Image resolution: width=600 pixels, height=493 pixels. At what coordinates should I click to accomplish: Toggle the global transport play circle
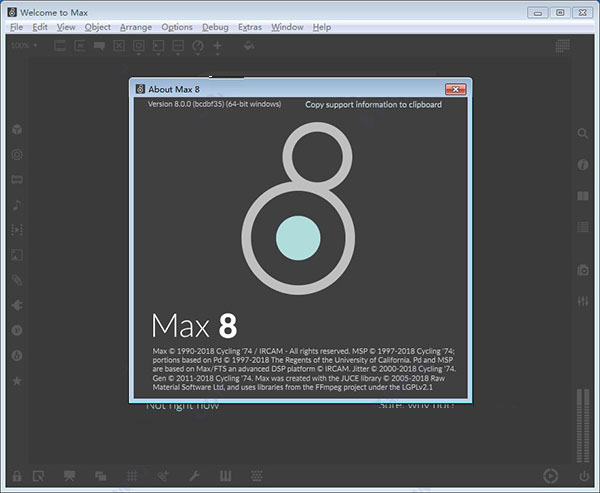pyautogui.click(x=551, y=476)
